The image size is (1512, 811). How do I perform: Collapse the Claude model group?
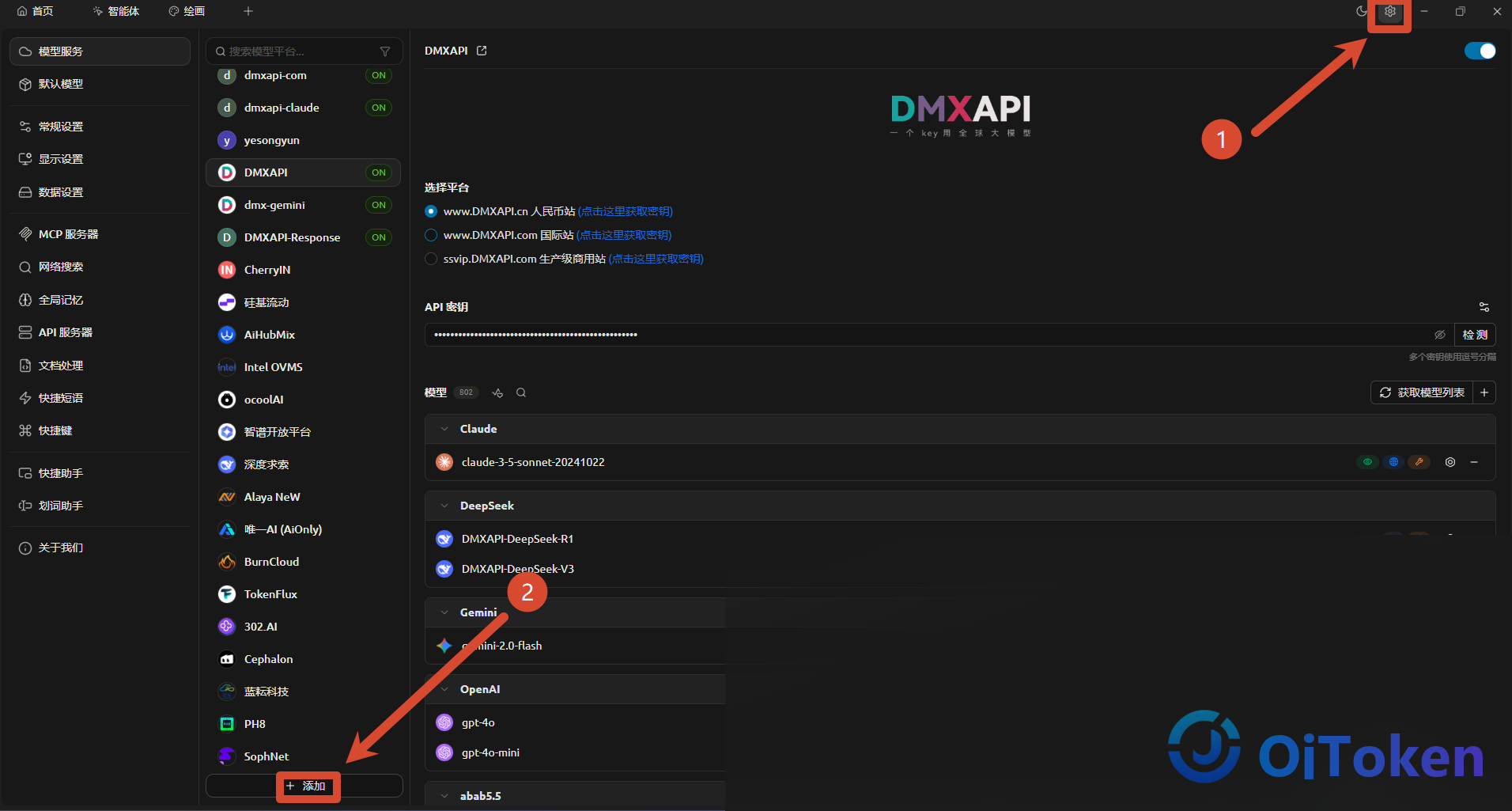pyautogui.click(x=444, y=429)
